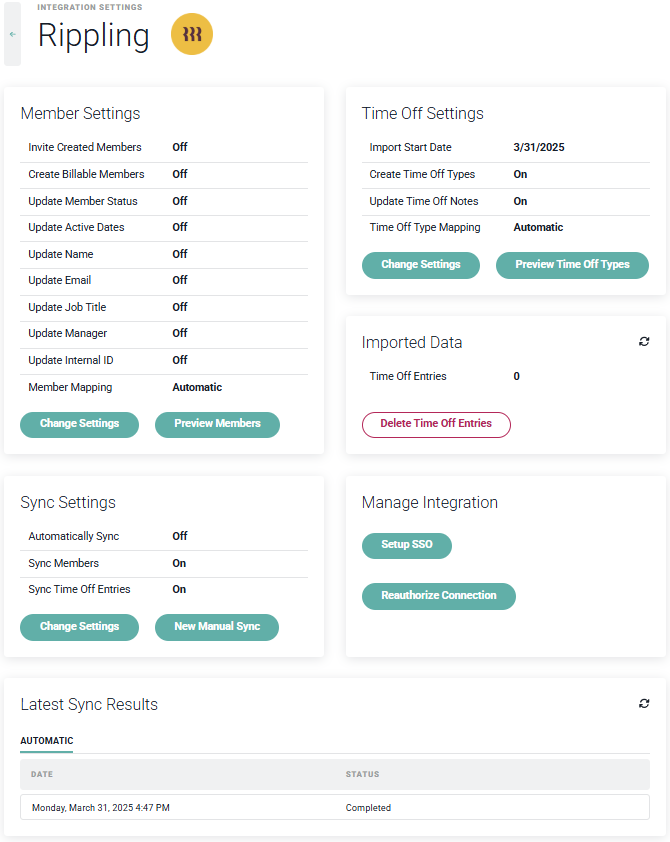Click the Sync Settings heading

[68, 503]
